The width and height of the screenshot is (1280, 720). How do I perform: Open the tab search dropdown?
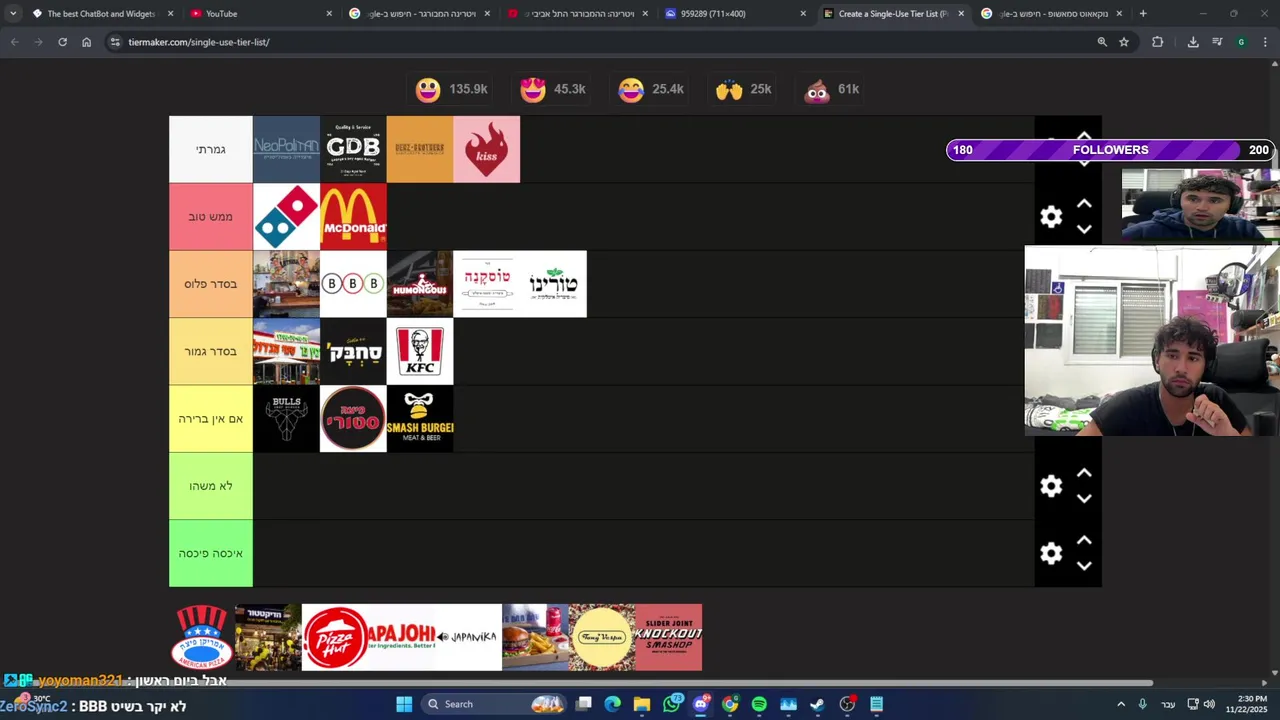pos(13,14)
